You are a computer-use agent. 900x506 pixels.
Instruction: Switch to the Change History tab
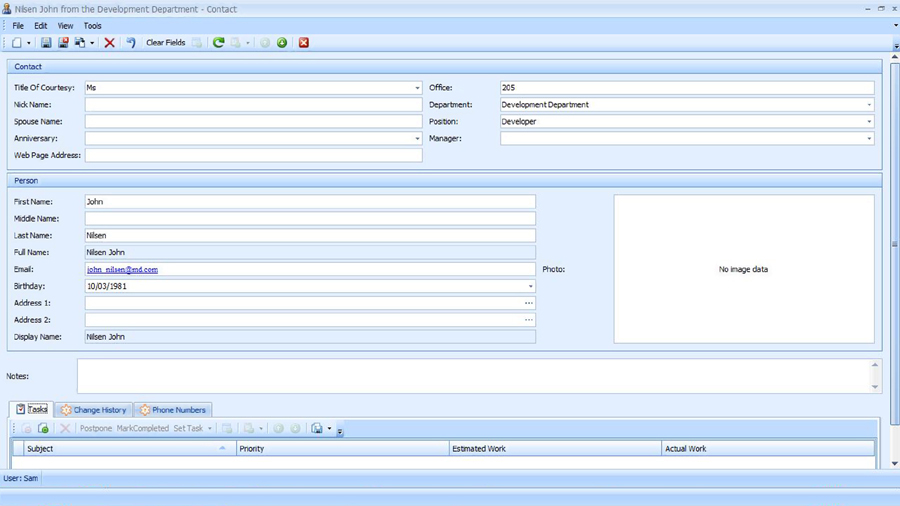[x=94, y=410]
